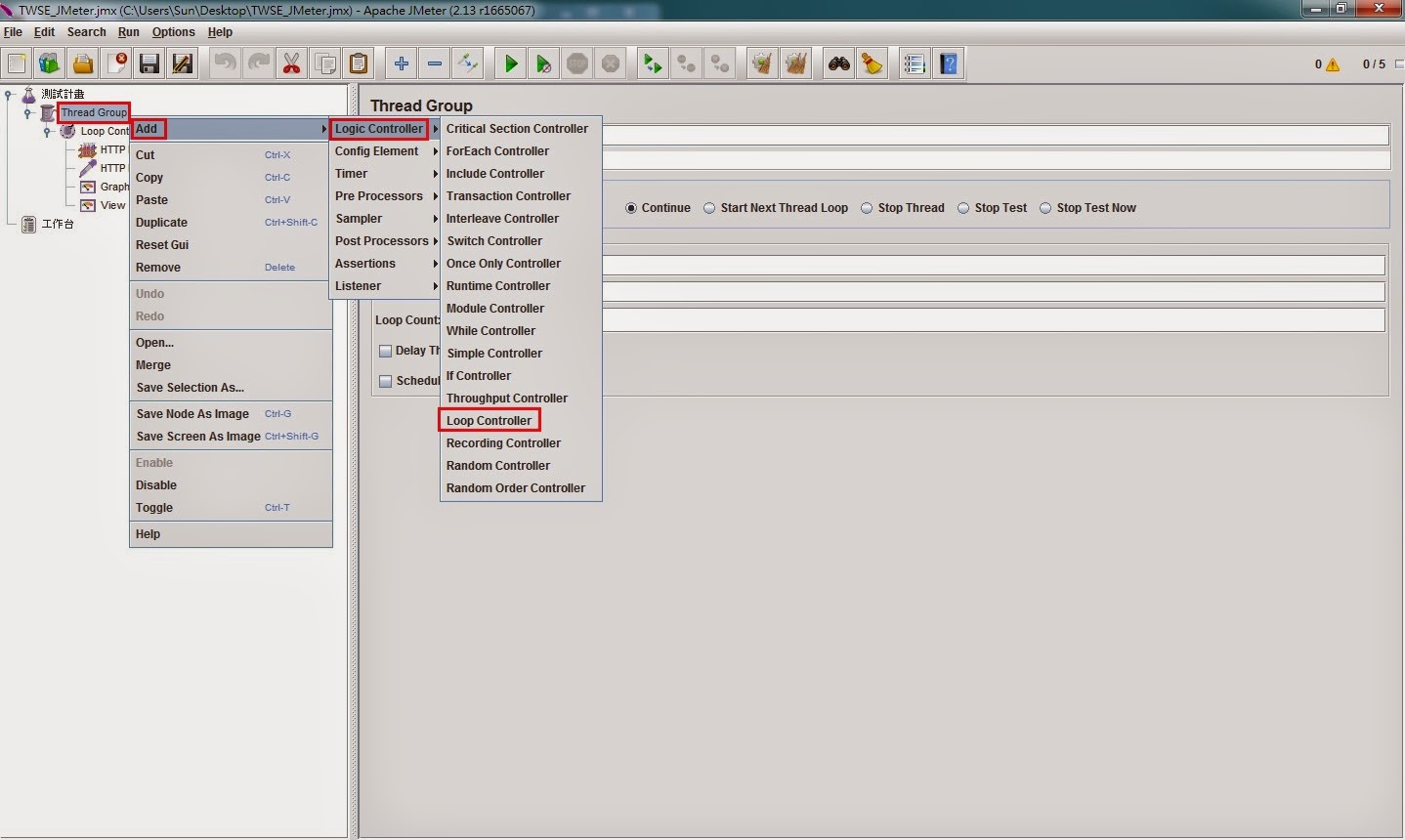Choose Save Node As Image entry
This screenshot has width=1405, height=840.
[231, 414]
